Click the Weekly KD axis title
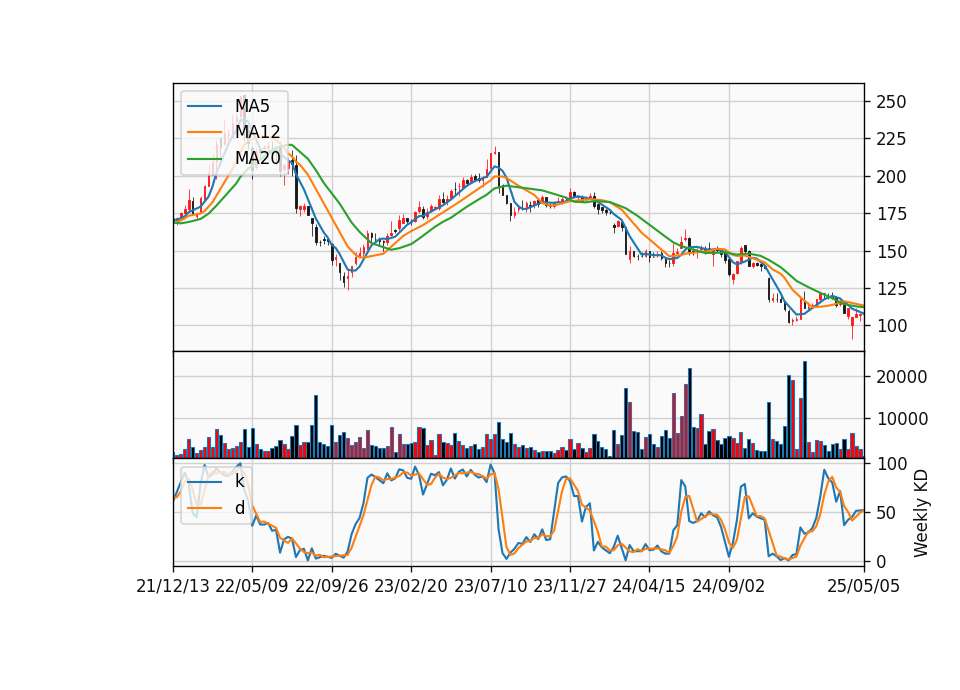The height and width of the screenshot is (690, 960). point(921,514)
